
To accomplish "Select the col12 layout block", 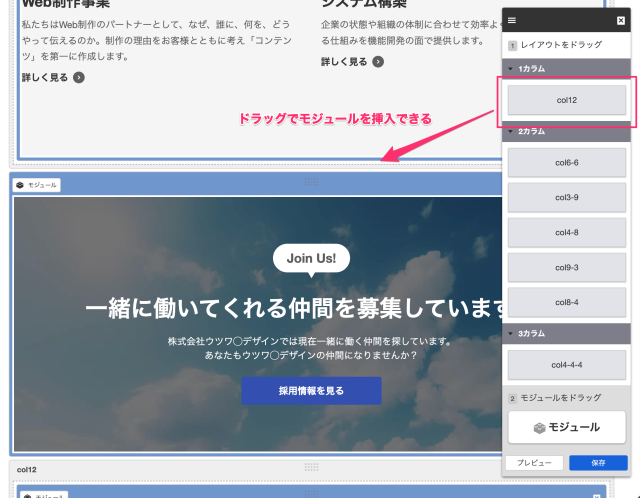I will click(x=566, y=100).
